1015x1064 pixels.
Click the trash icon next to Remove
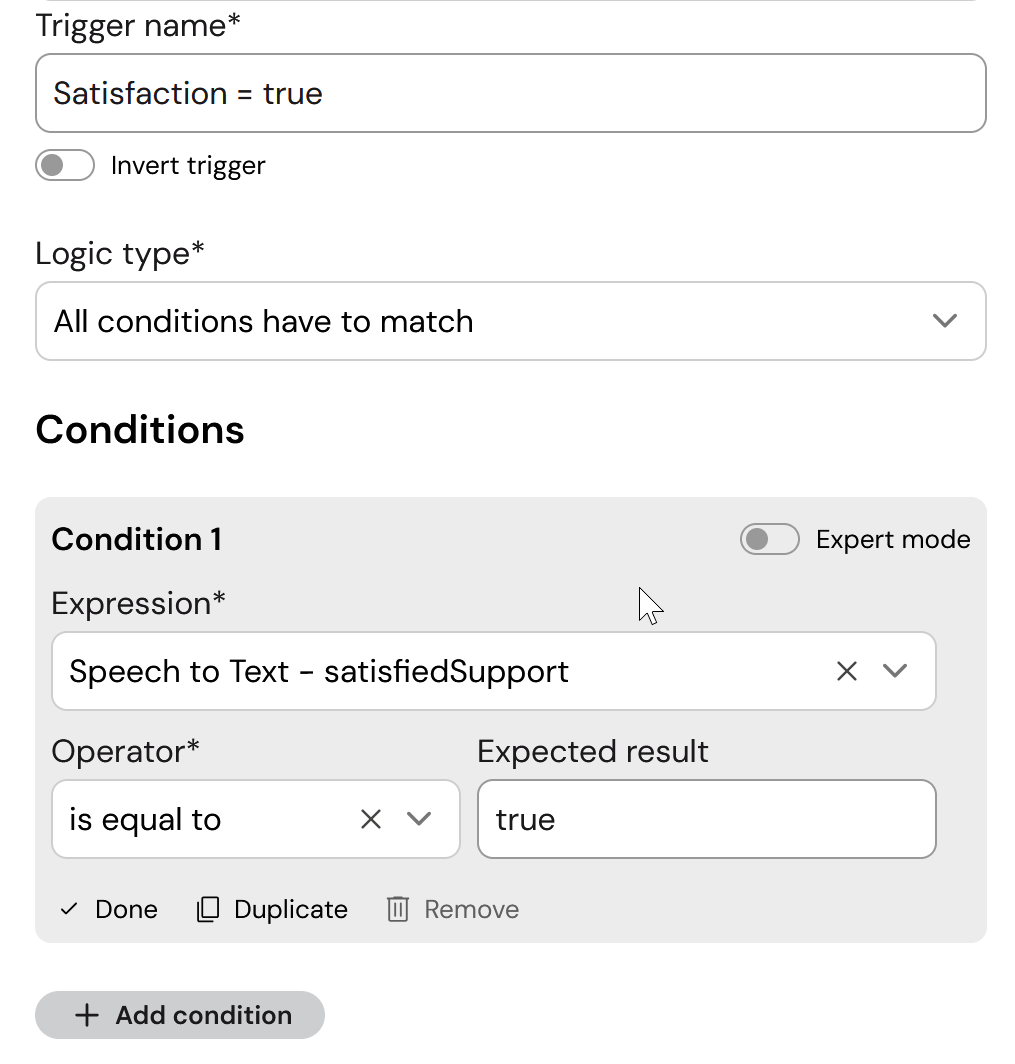(x=398, y=909)
